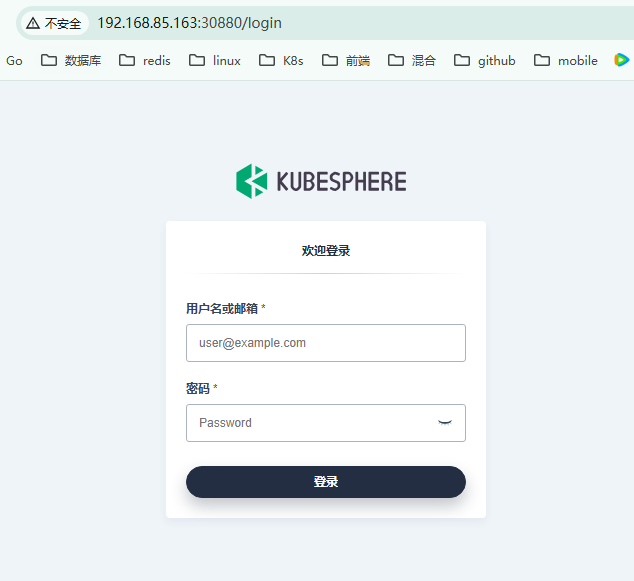Screen dimensions: 634x581
Task: Click the not-secure warning icon in address bar
Action: coord(33,23)
